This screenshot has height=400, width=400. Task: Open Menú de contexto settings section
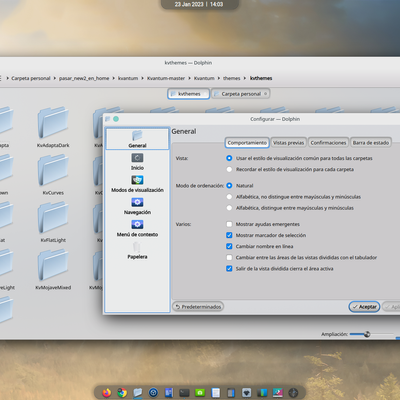click(137, 229)
